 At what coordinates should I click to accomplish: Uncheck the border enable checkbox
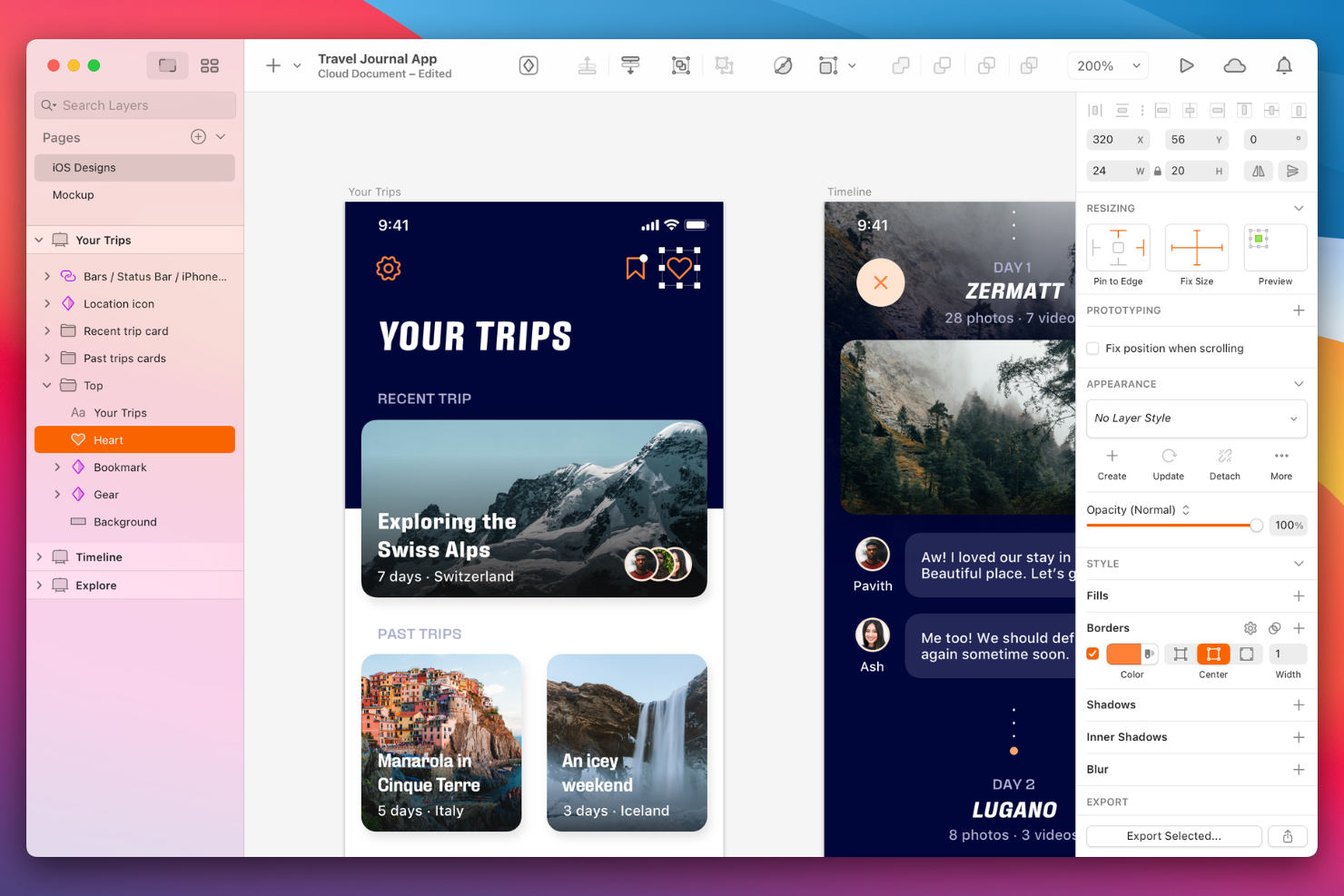[1092, 654]
